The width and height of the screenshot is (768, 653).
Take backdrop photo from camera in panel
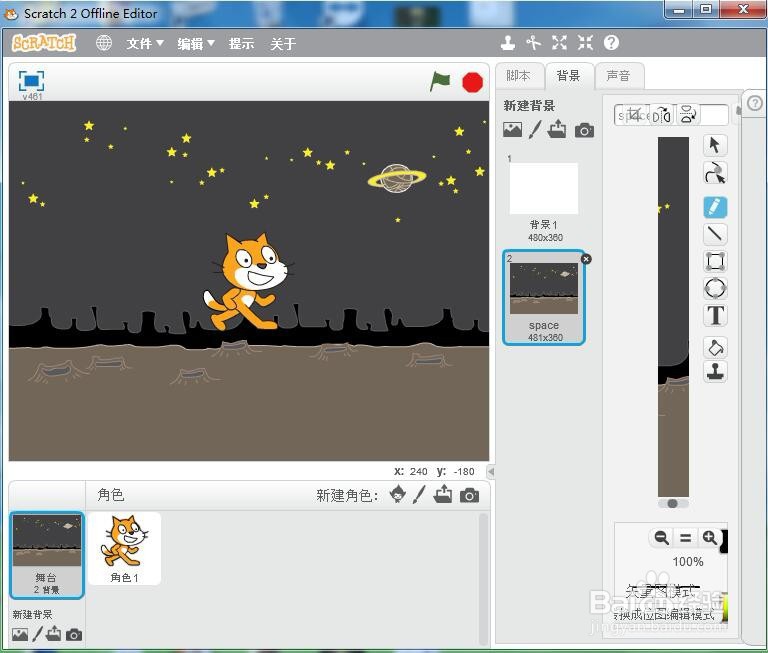coord(584,130)
